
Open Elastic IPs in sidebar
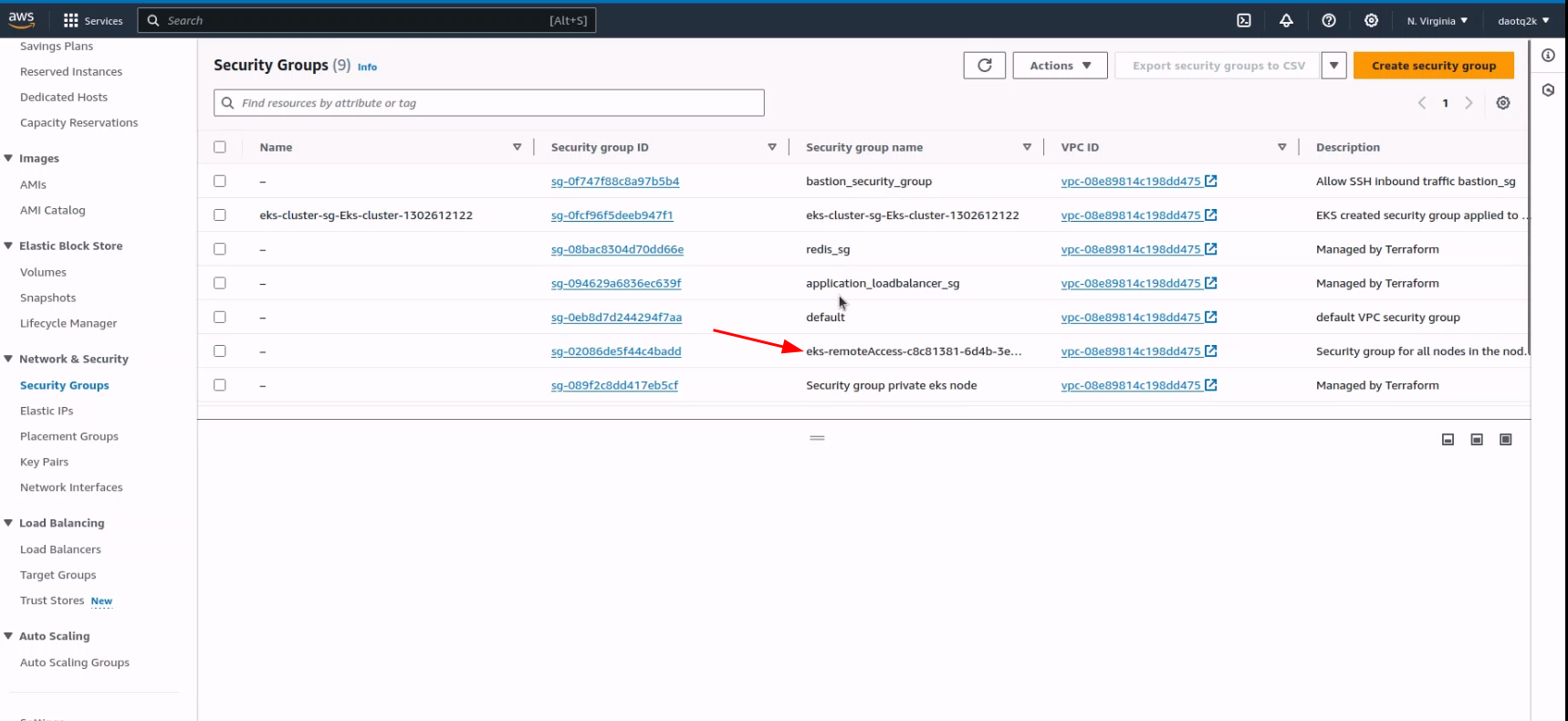(47, 411)
